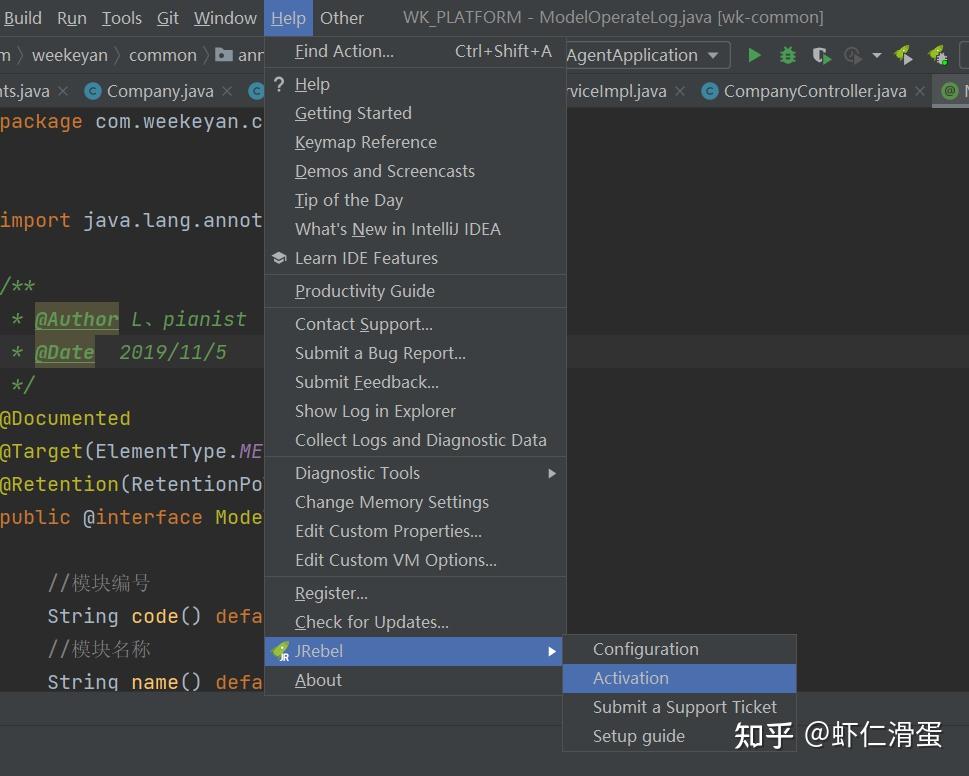Screen dimensions: 969x776
Task: Start debugging with the bug icon
Action: tap(787, 55)
